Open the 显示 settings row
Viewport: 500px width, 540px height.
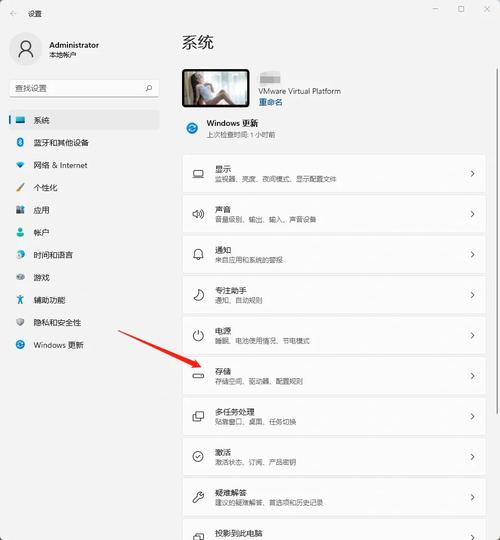click(334, 174)
